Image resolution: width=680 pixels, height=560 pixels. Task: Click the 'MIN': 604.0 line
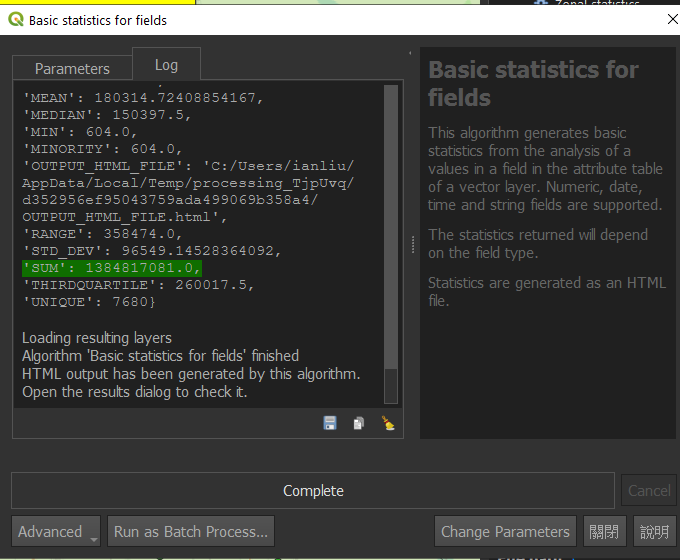(x=80, y=132)
